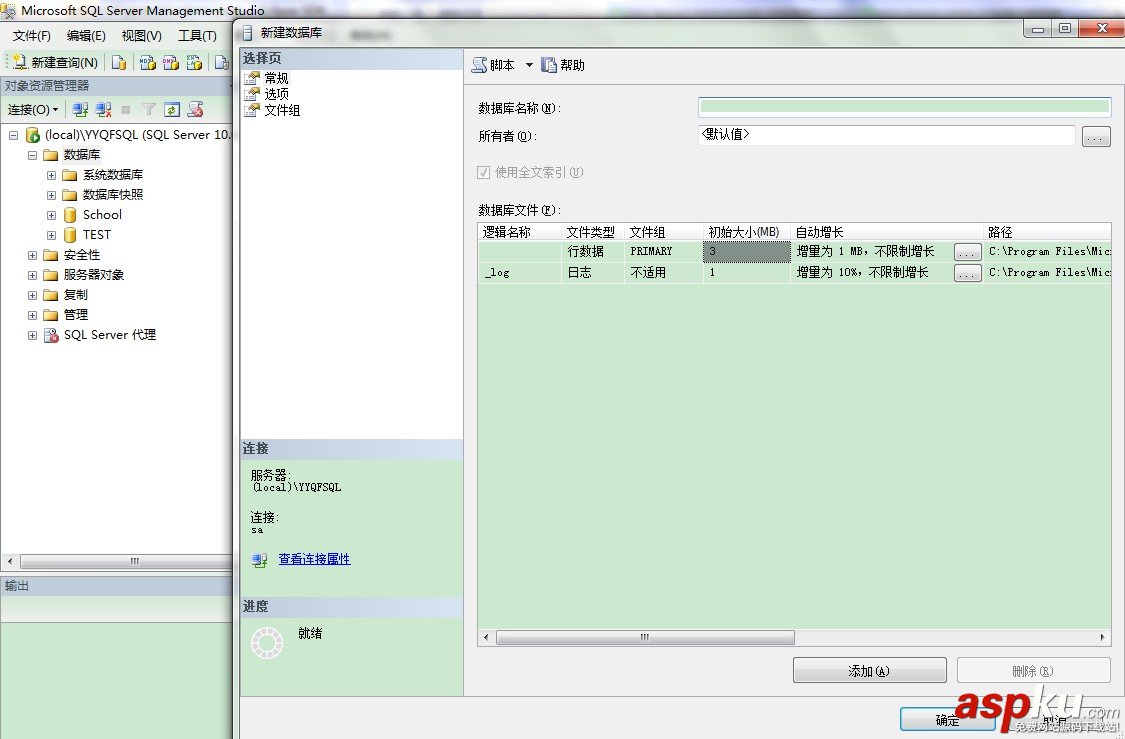The width and height of the screenshot is (1125, 739).
Task: Click Connect Object Explorer icon
Action: (80, 110)
